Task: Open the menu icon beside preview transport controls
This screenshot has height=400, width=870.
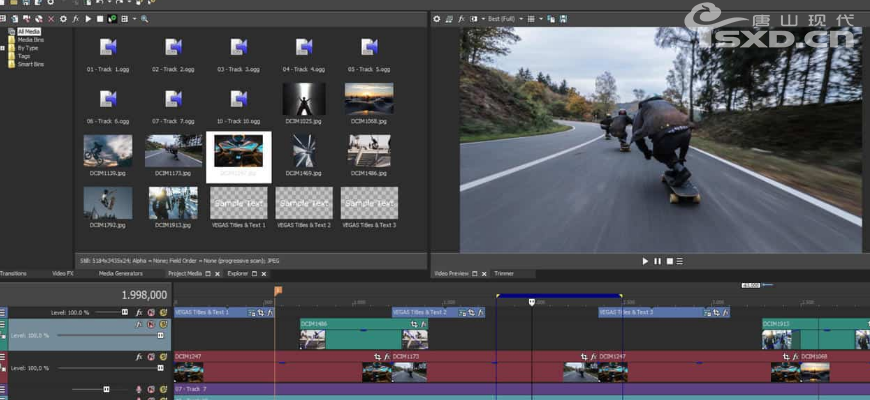Action: click(680, 261)
